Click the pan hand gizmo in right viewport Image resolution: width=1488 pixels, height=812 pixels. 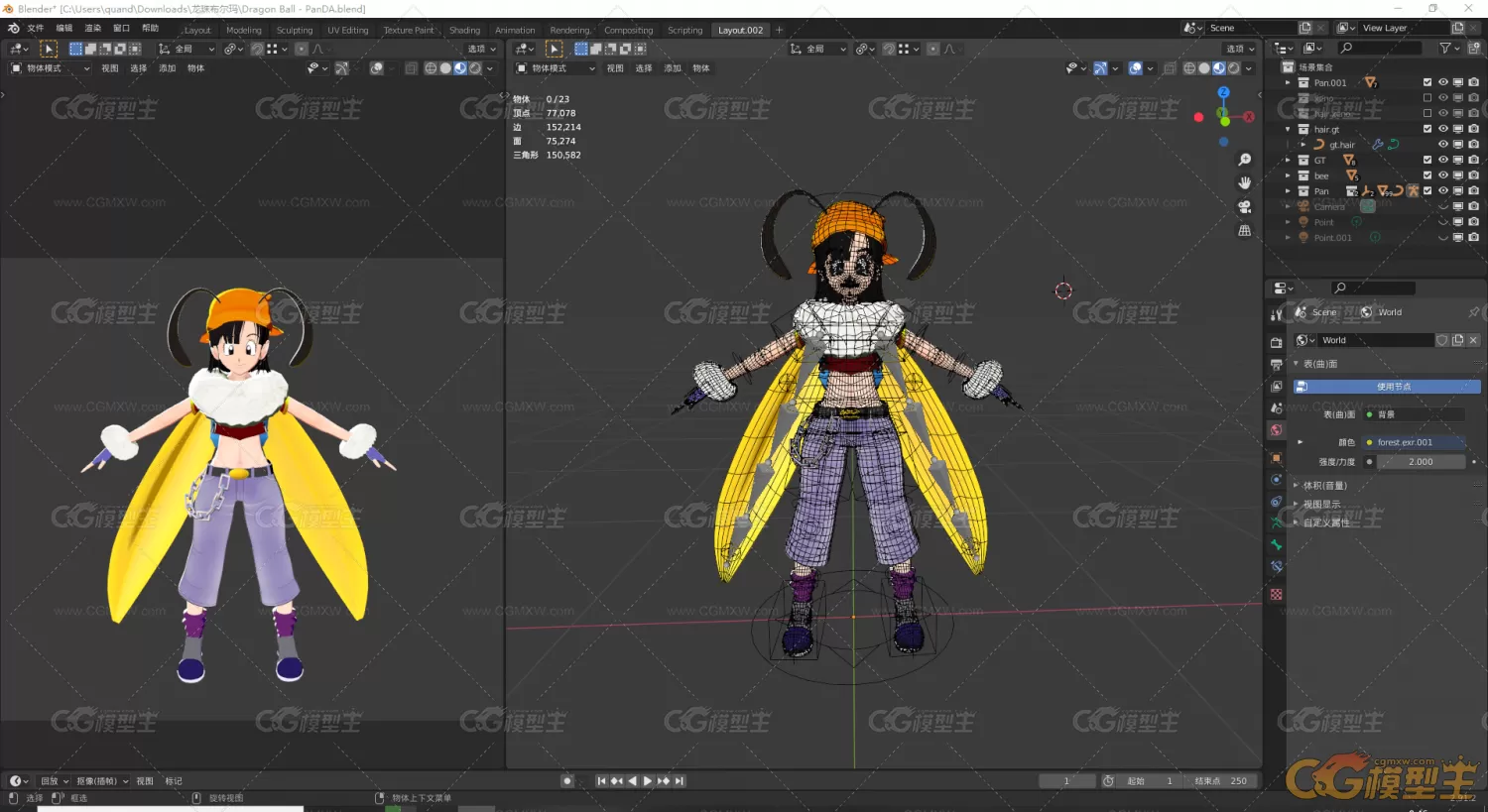[1244, 183]
